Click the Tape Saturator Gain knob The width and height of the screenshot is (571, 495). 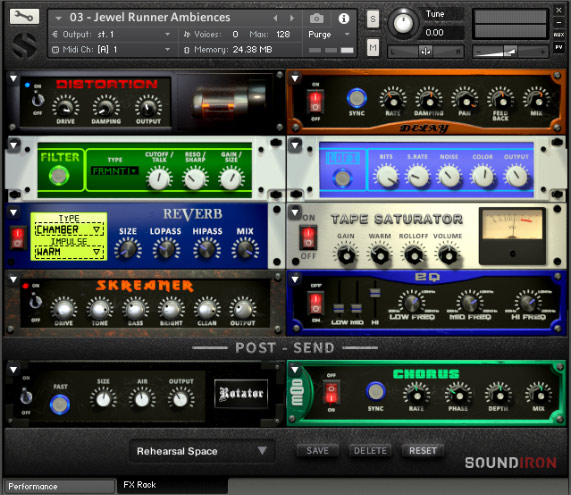346,254
